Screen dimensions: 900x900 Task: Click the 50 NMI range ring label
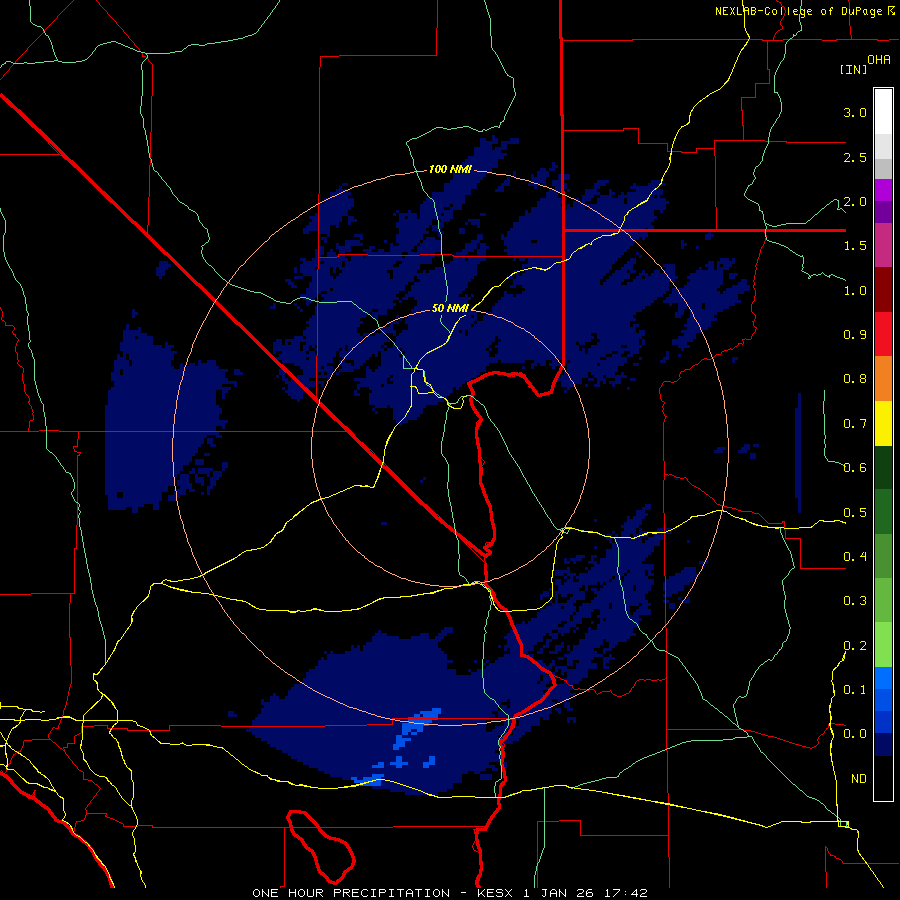tap(450, 308)
